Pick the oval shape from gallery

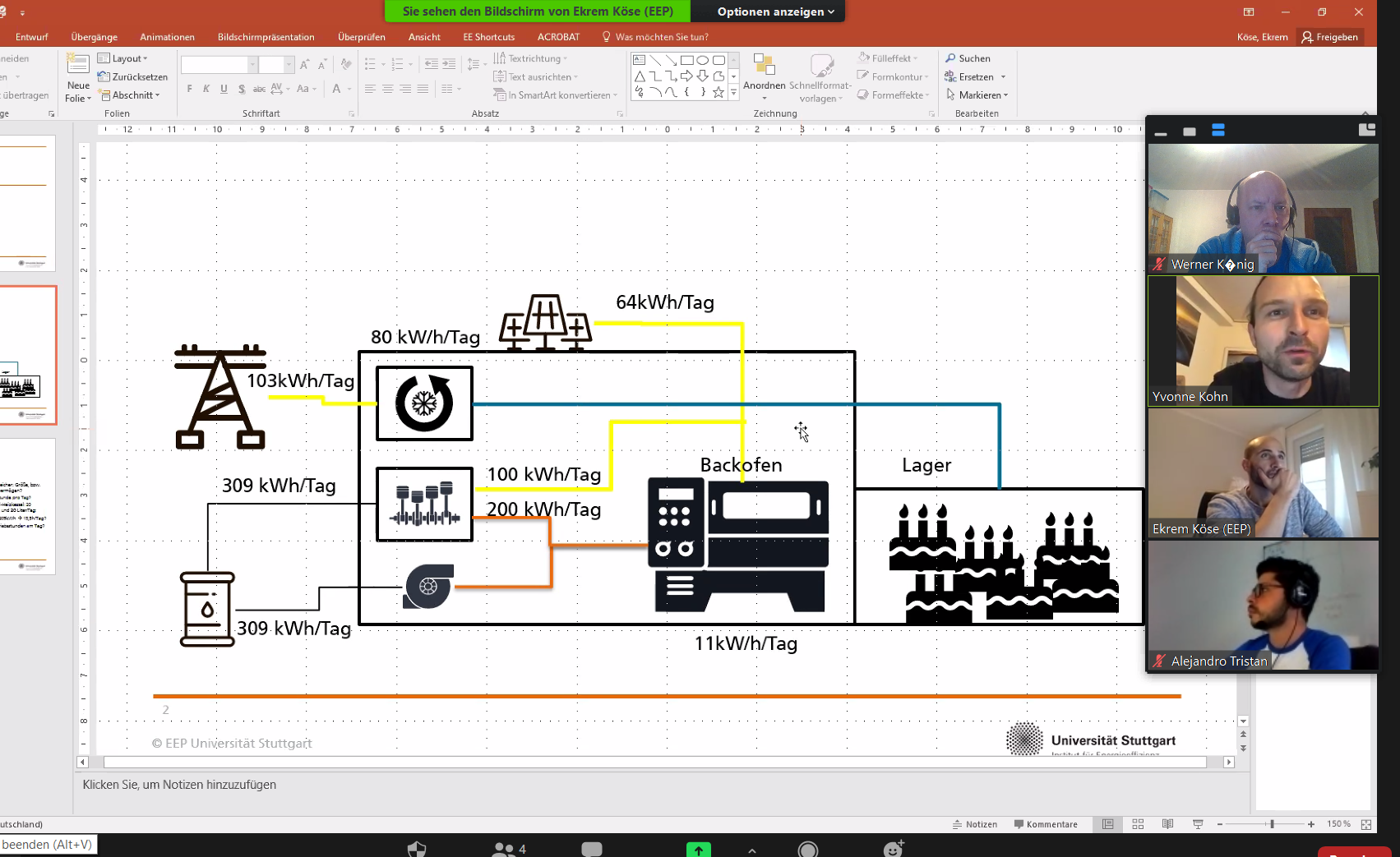703,60
